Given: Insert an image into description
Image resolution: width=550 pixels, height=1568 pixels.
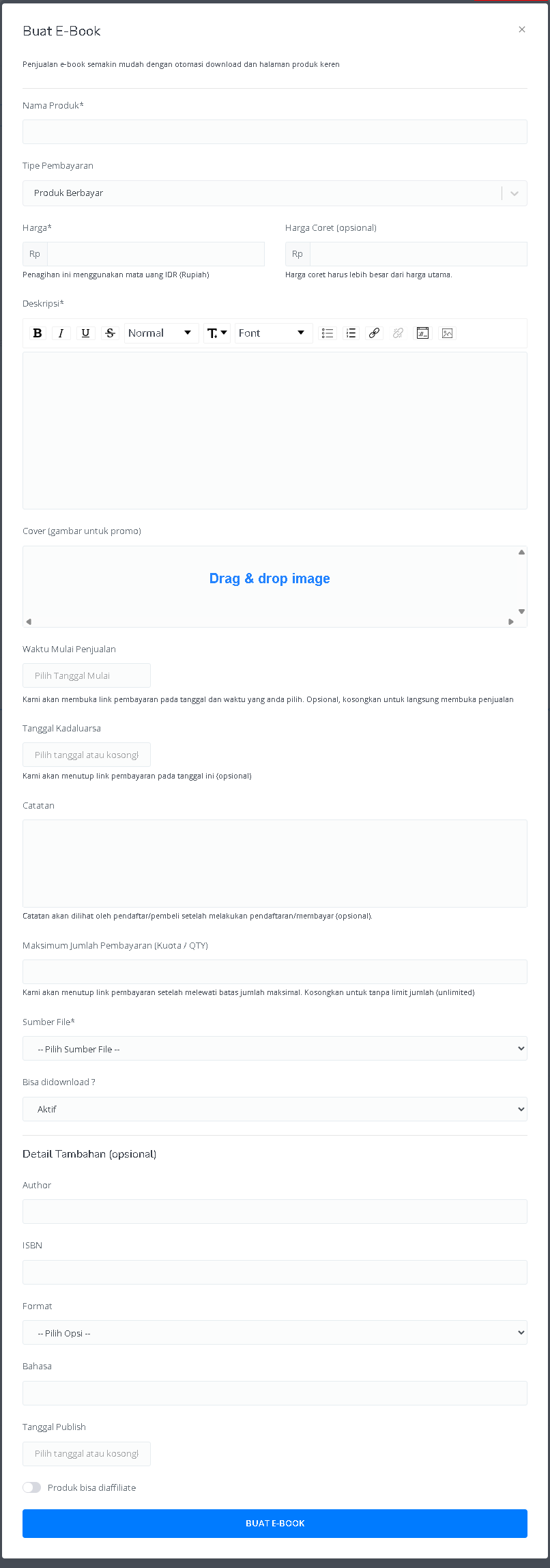Looking at the screenshot, I should 447,333.
